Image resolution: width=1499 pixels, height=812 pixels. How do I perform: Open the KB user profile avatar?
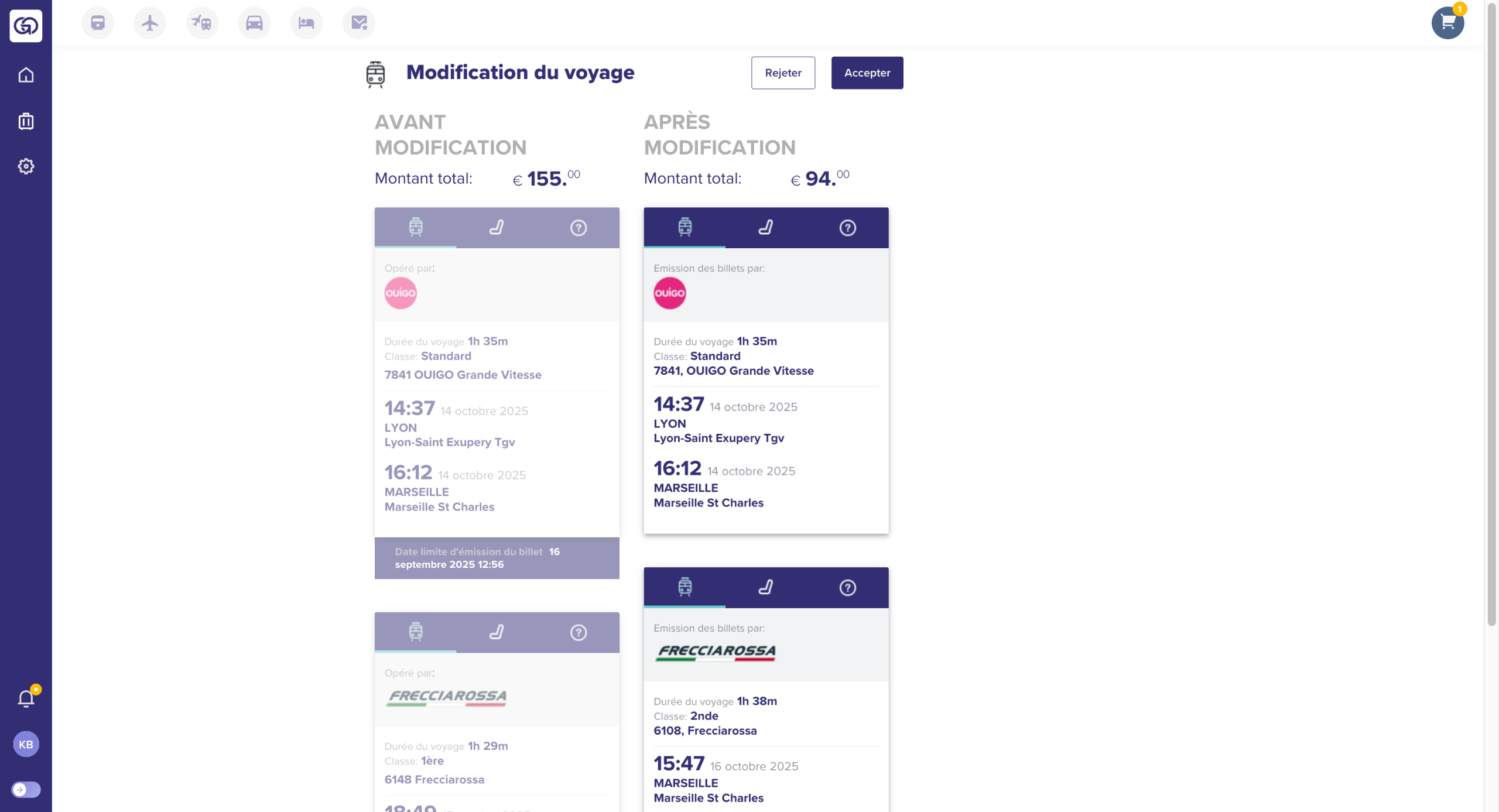pyautogui.click(x=26, y=744)
